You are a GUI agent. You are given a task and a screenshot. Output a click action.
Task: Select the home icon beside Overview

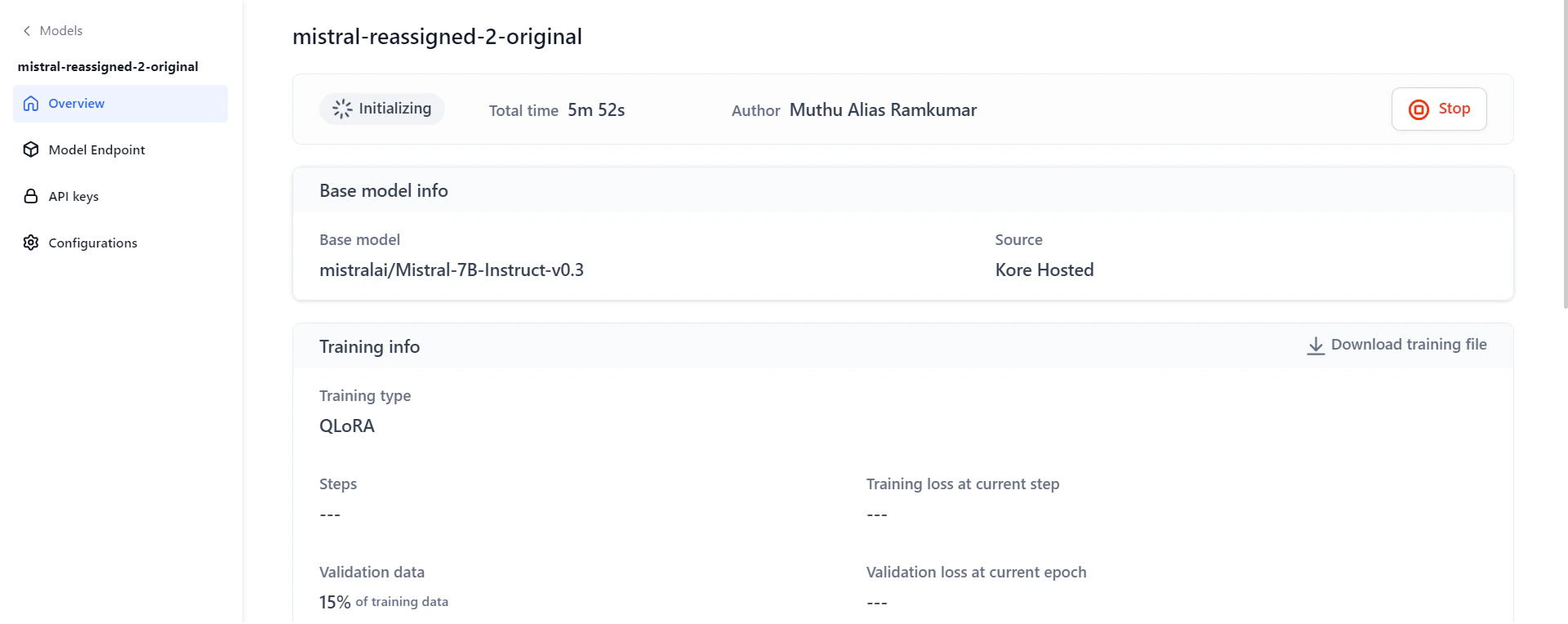click(x=30, y=103)
